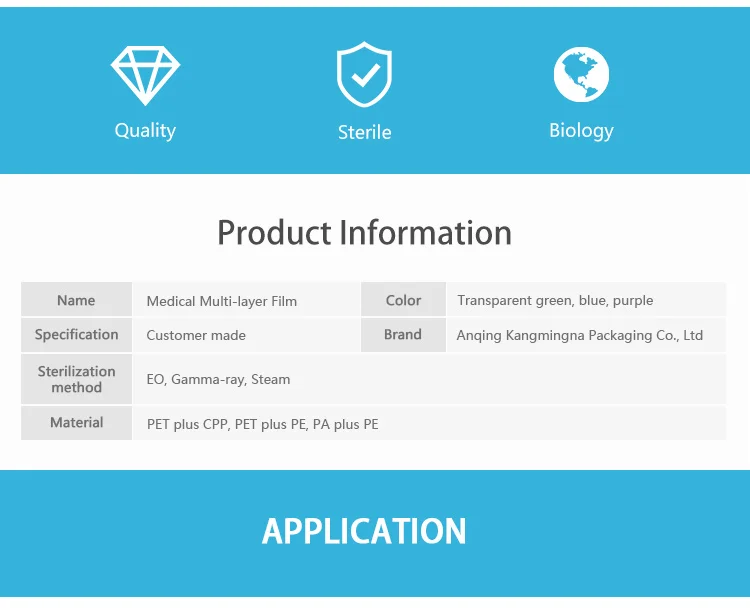Screen dimensions: 750x610
Task: Click the Brand header cell
Action: click(x=403, y=334)
